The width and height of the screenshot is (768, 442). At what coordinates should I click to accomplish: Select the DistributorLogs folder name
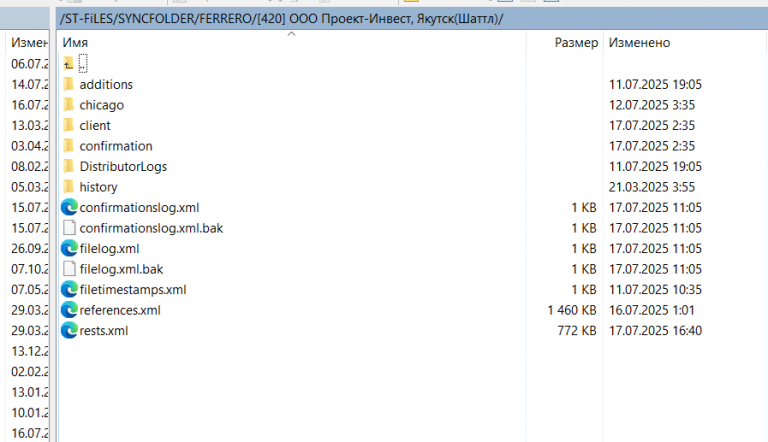pos(123,167)
